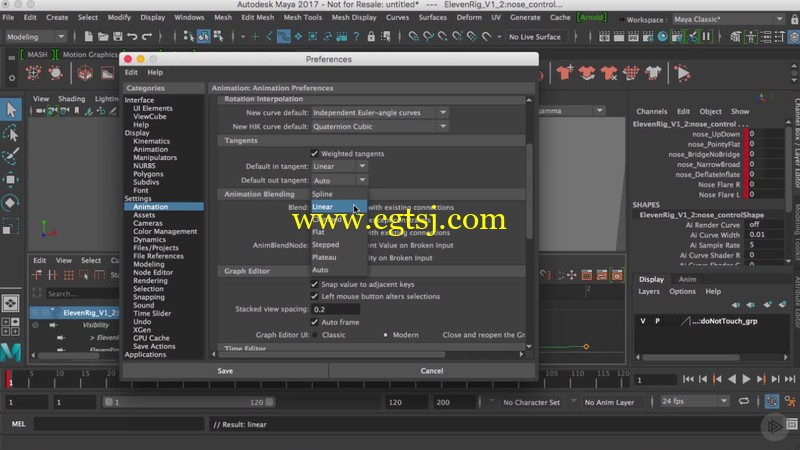Select Time Slider category
The height and width of the screenshot is (450, 800).
coord(152,313)
